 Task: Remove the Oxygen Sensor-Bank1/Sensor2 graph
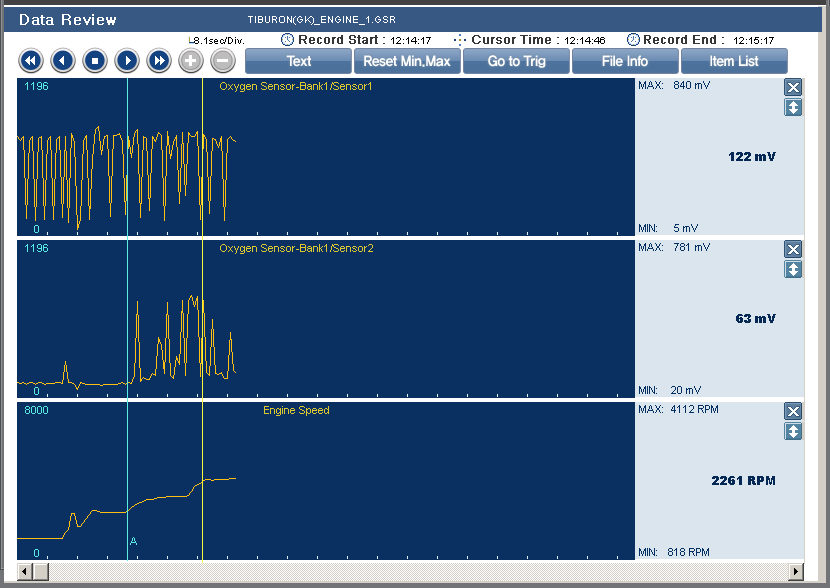(x=793, y=249)
